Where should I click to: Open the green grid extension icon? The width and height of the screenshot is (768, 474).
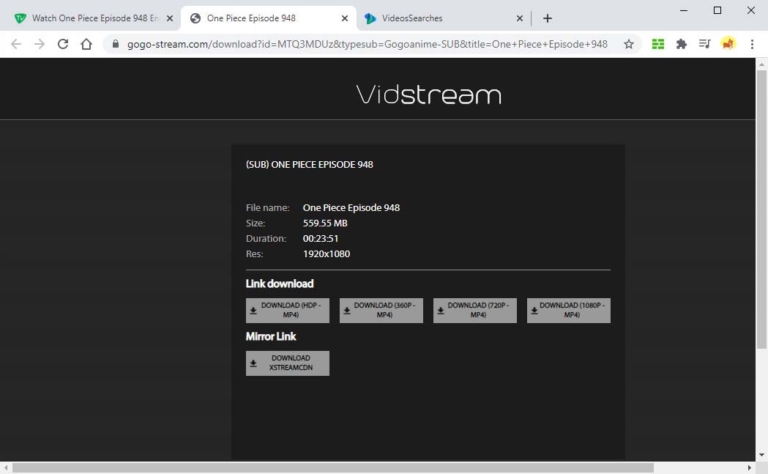(658, 44)
